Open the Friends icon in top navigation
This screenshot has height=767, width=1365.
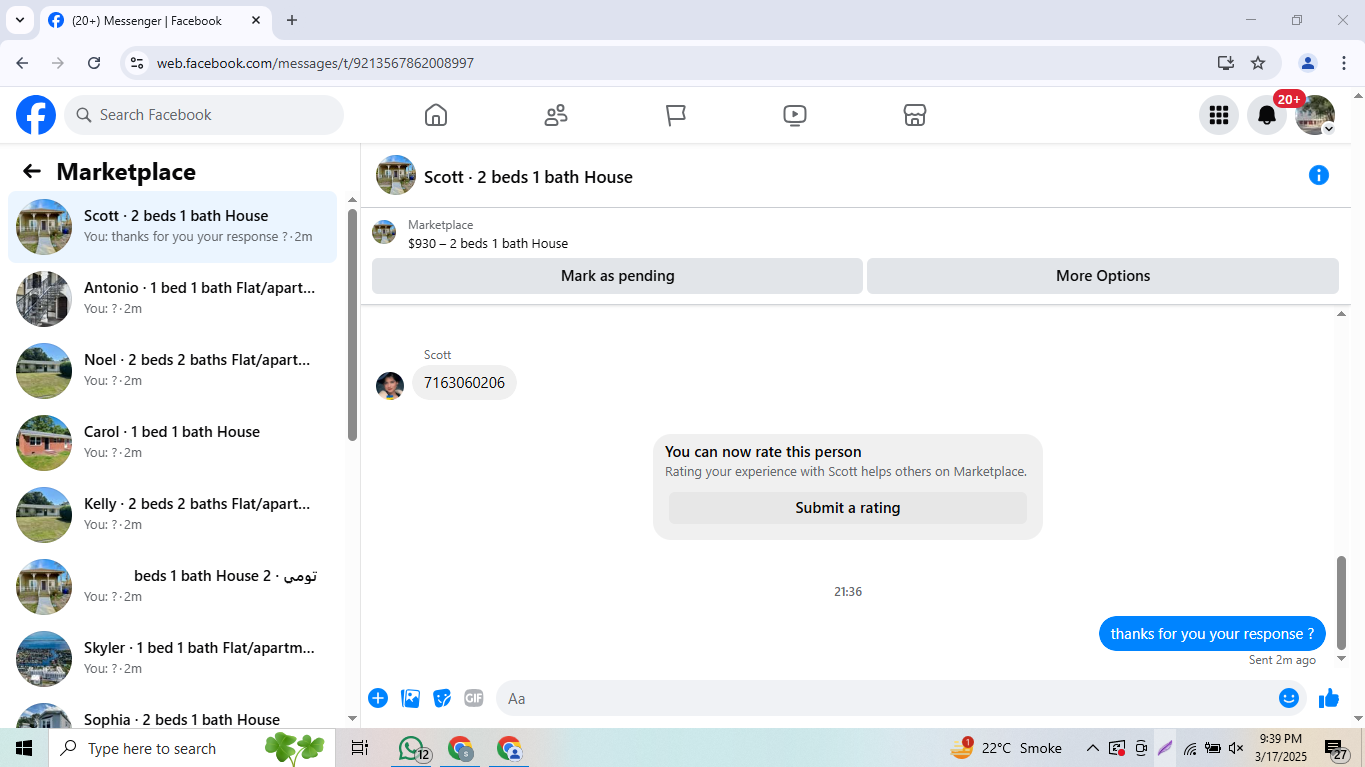coord(556,115)
